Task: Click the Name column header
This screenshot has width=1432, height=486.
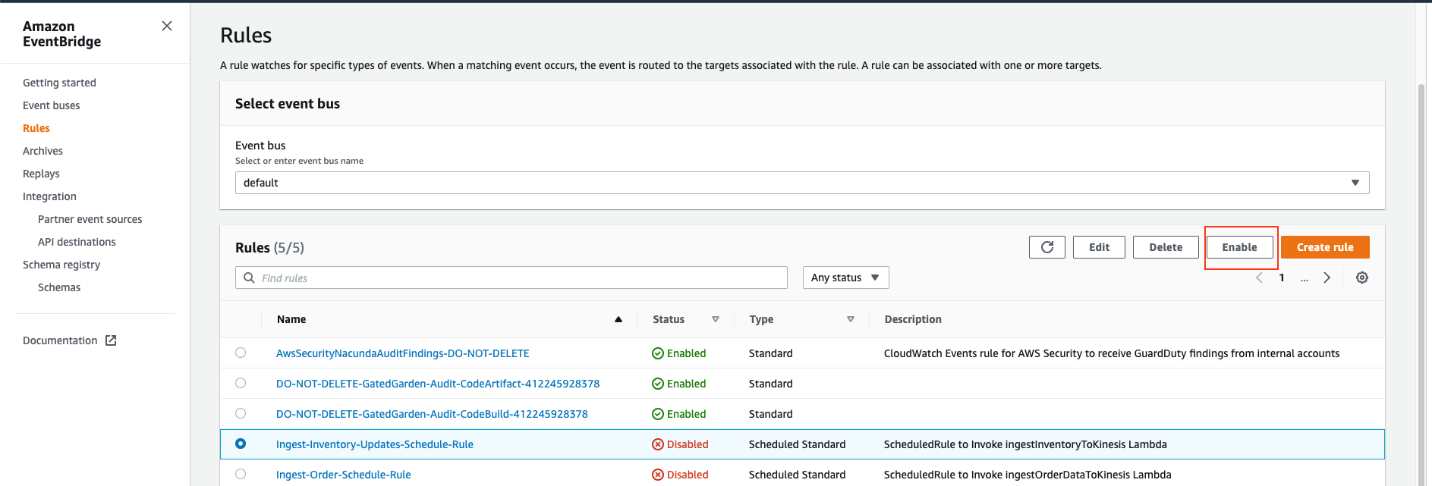Action: click(291, 319)
